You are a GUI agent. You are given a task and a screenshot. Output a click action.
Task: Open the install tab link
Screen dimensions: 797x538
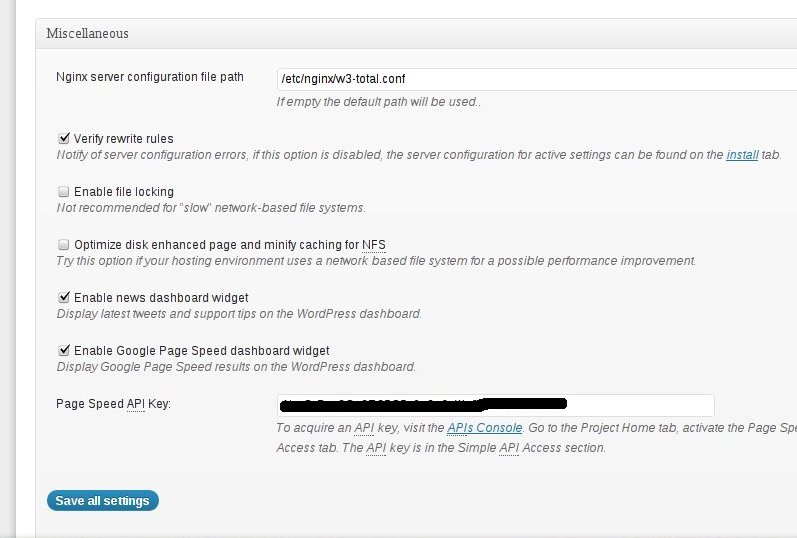tap(741, 155)
